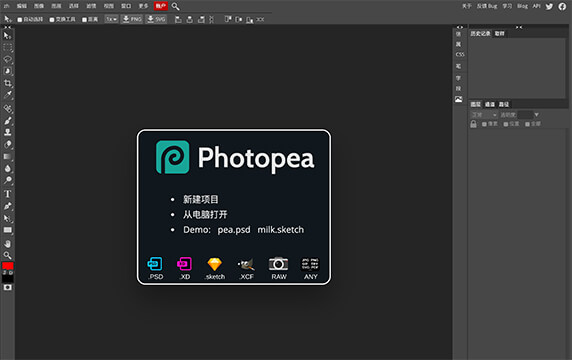Select the Hand tool
This screenshot has width=572, height=360.
(7, 243)
